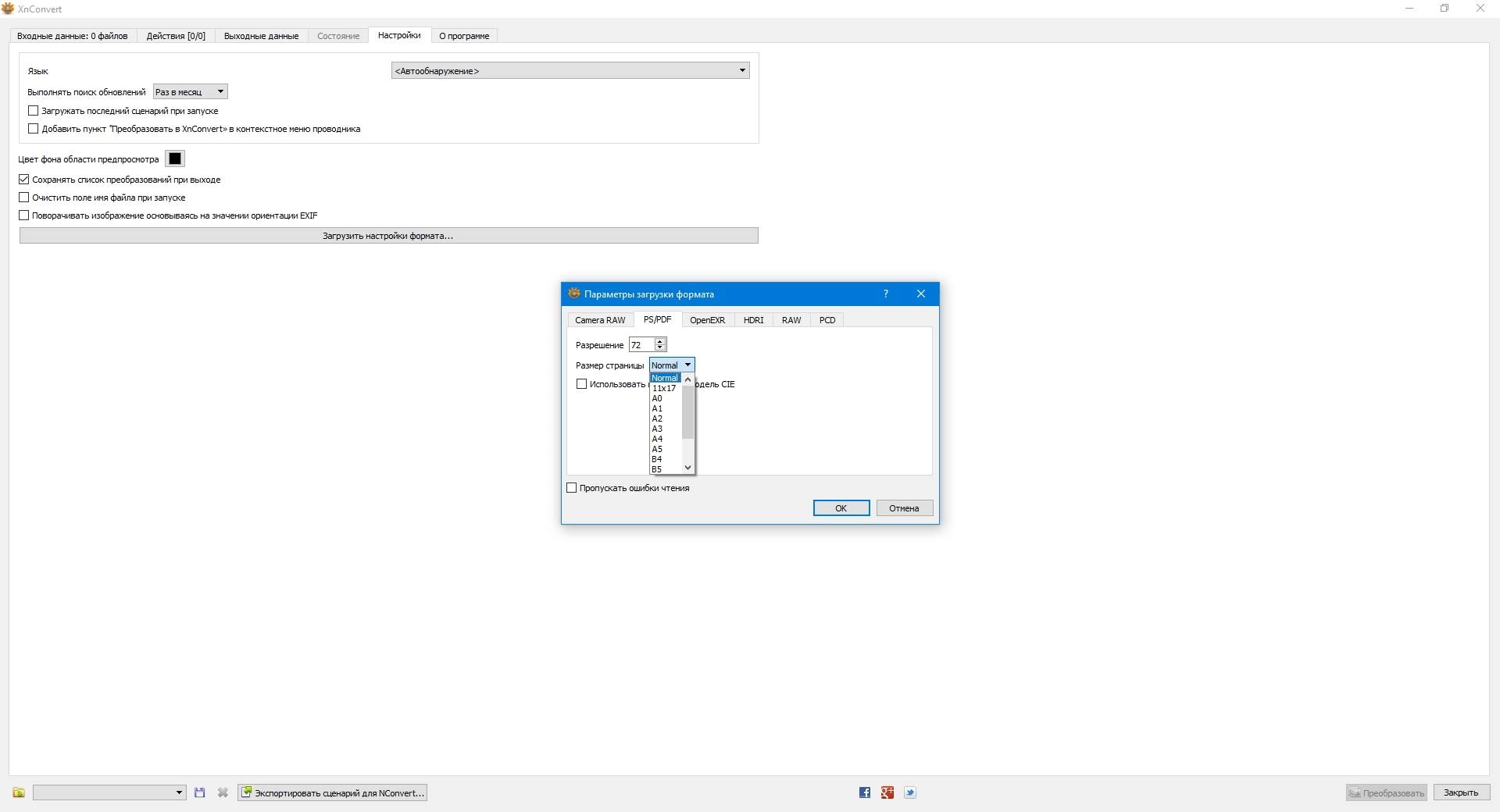
Task: Choose 'A3' page size
Action: [666, 429]
